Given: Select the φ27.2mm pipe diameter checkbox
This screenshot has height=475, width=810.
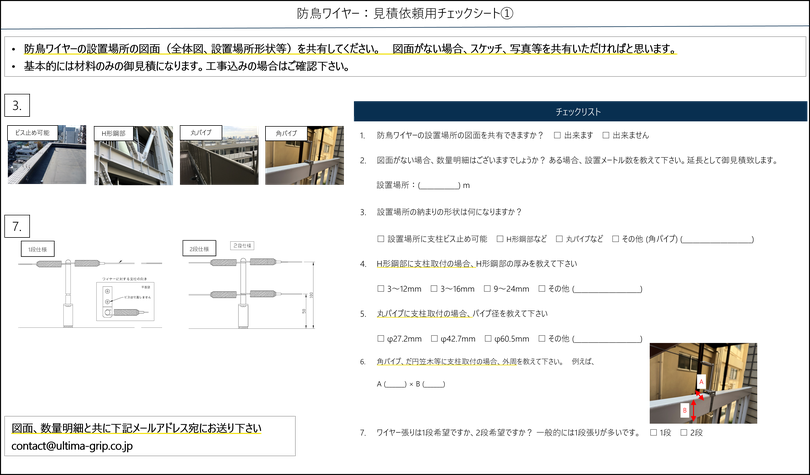Looking at the screenshot, I should click(381, 339).
